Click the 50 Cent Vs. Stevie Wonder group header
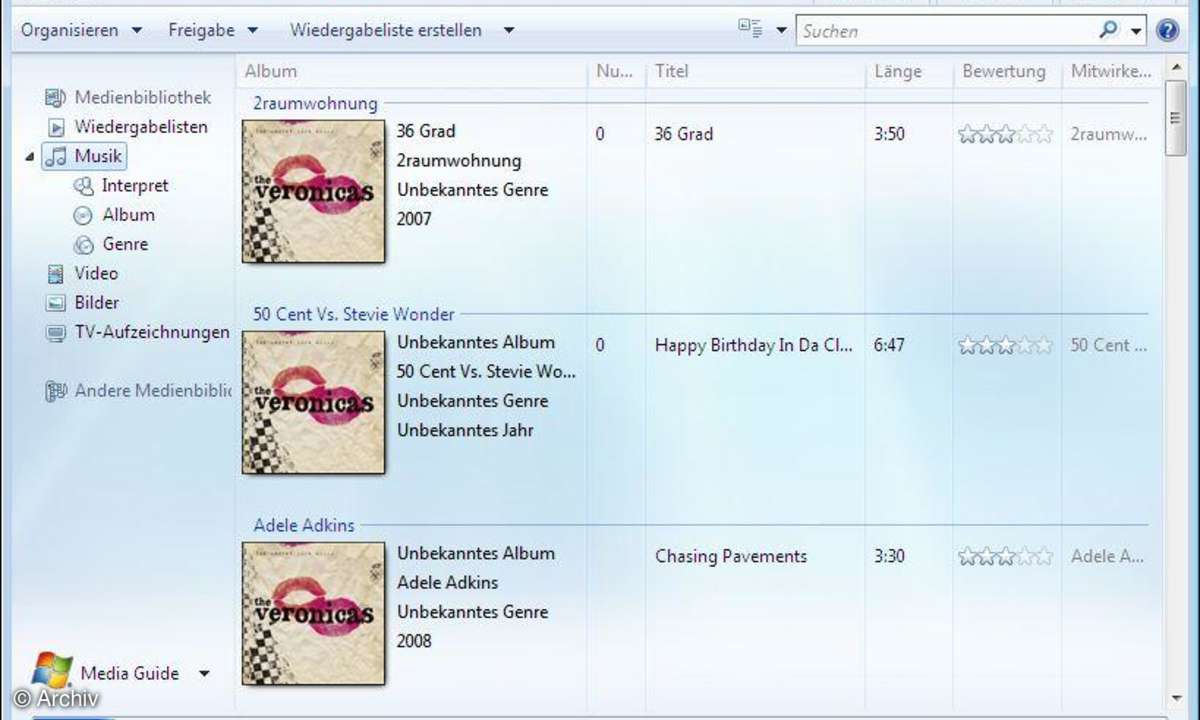The width and height of the screenshot is (1200, 720). click(x=354, y=314)
